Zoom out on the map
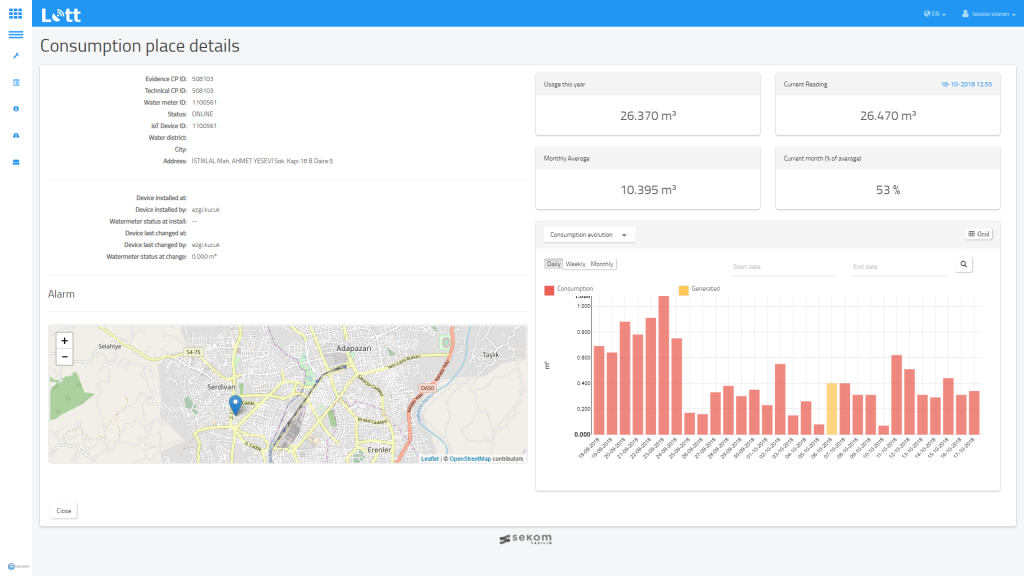Screen dimensions: 1024x576 tap(64, 357)
